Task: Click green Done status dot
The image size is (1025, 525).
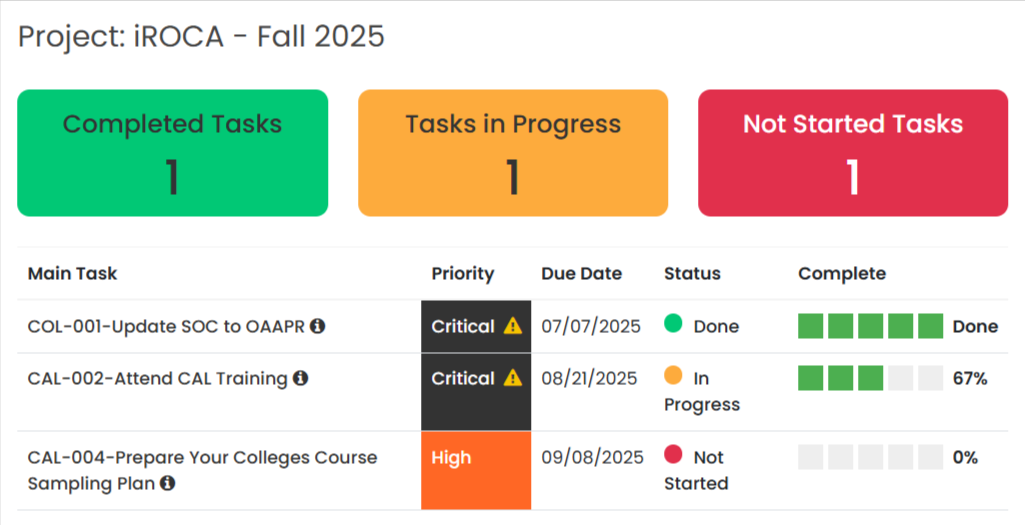Action: 673,323
